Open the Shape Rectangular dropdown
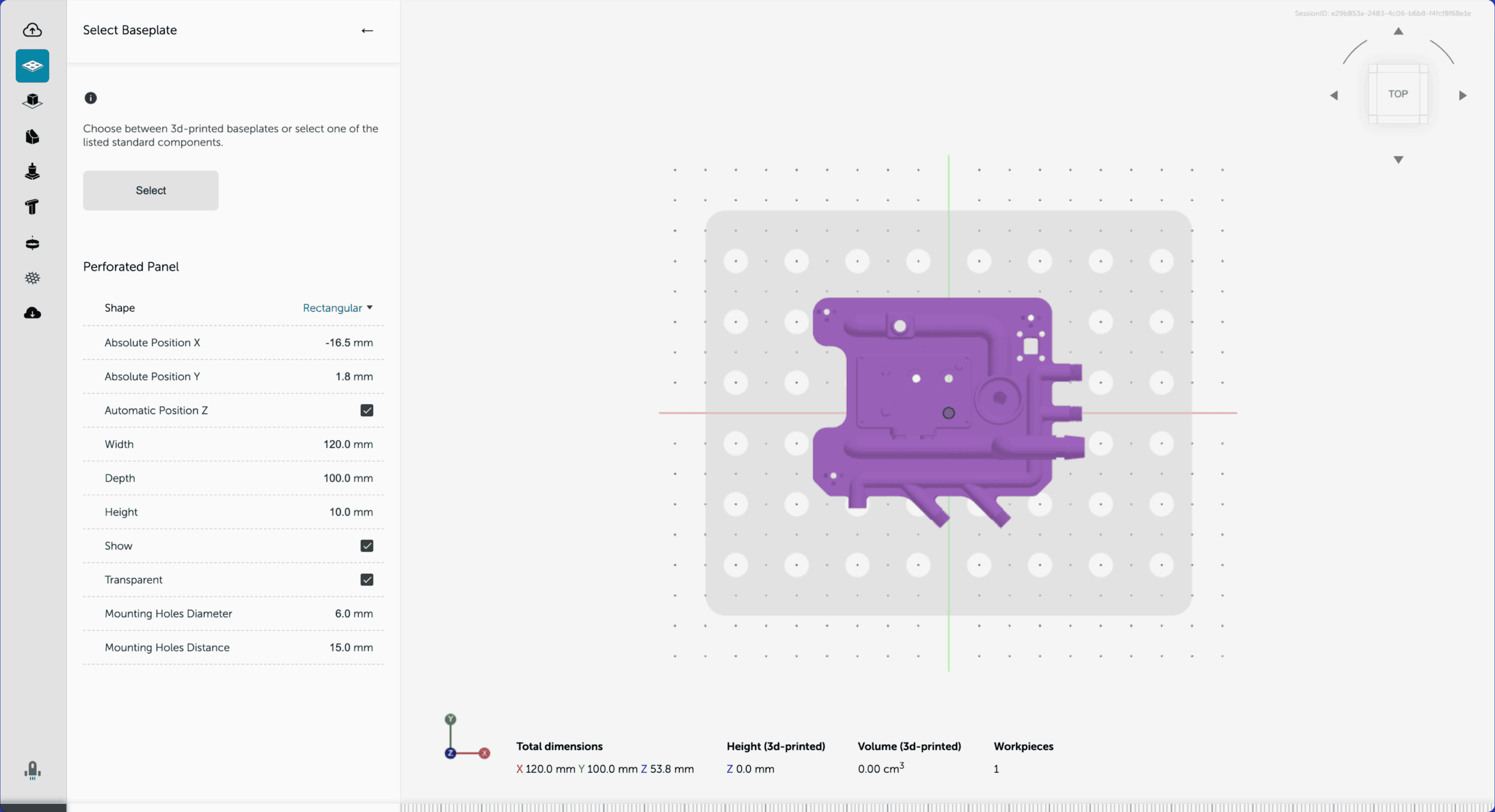Image resolution: width=1495 pixels, height=812 pixels. pos(338,308)
